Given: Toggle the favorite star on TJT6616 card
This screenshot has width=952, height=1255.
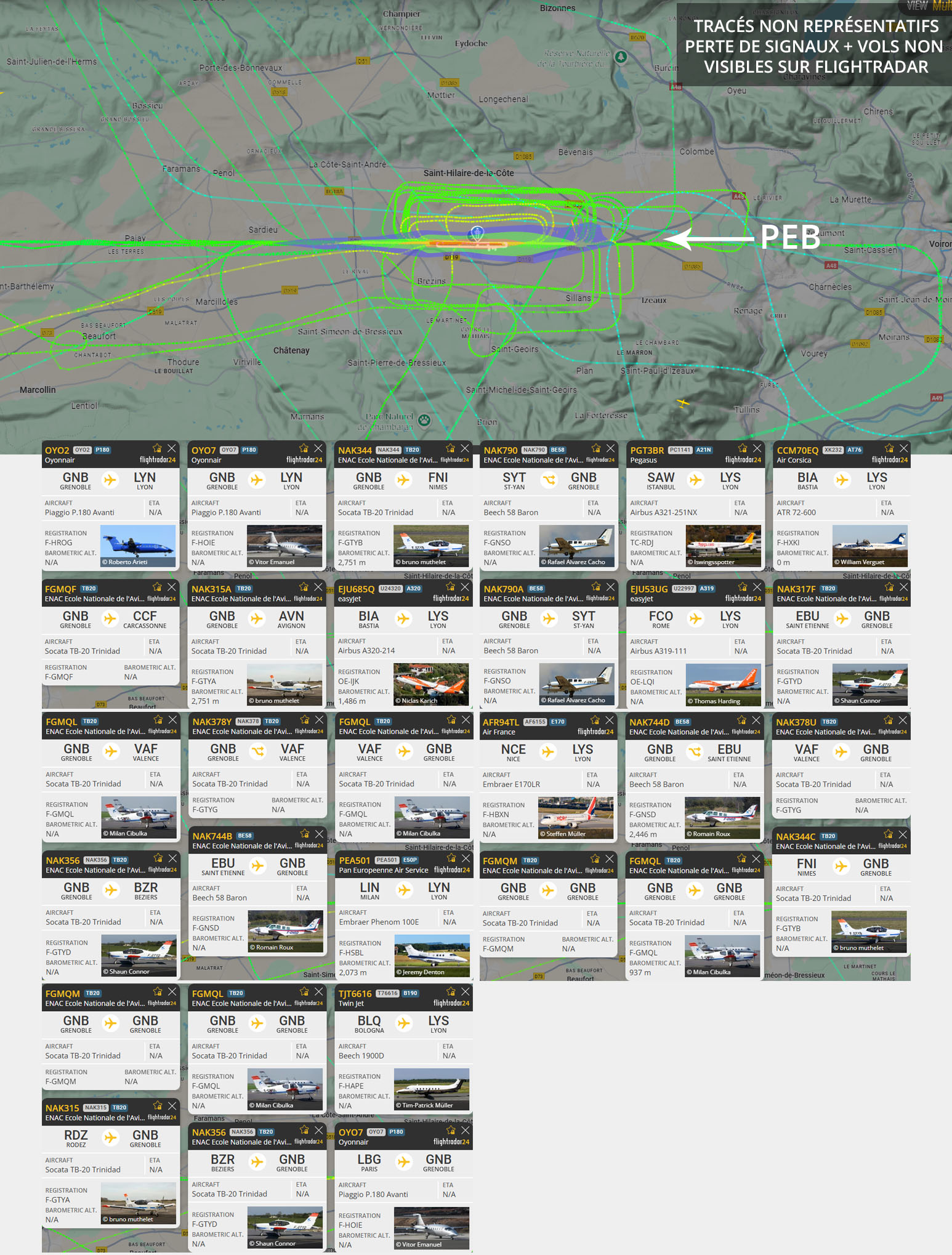Looking at the screenshot, I should click(x=451, y=991).
